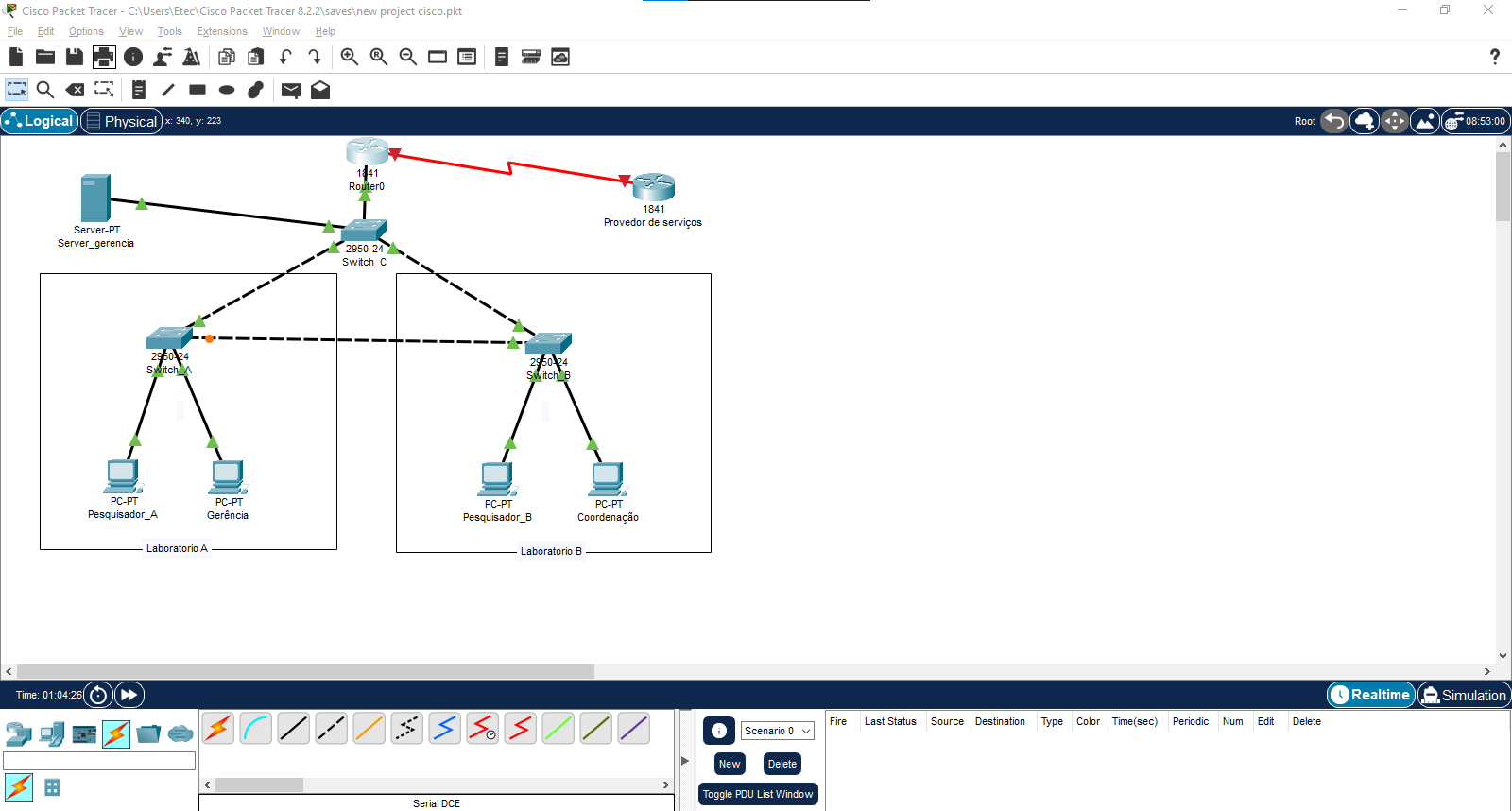This screenshot has width=1512, height=811.
Task: Switch to Simulation mode
Action: click(1464, 695)
